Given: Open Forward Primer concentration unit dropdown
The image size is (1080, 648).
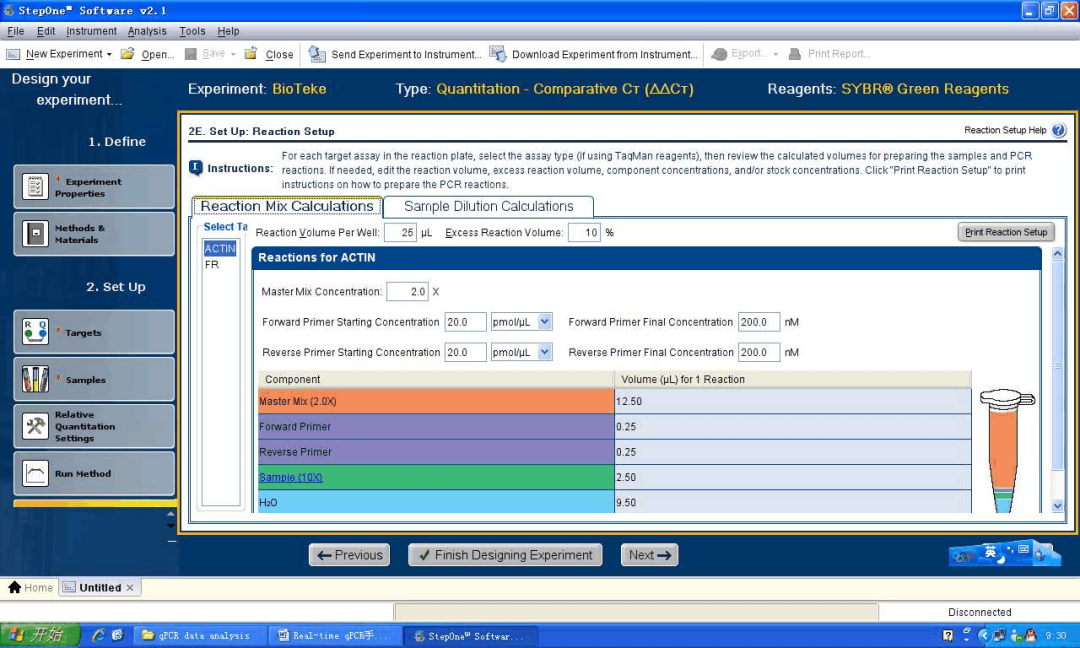Looking at the screenshot, I should click(545, 322).
